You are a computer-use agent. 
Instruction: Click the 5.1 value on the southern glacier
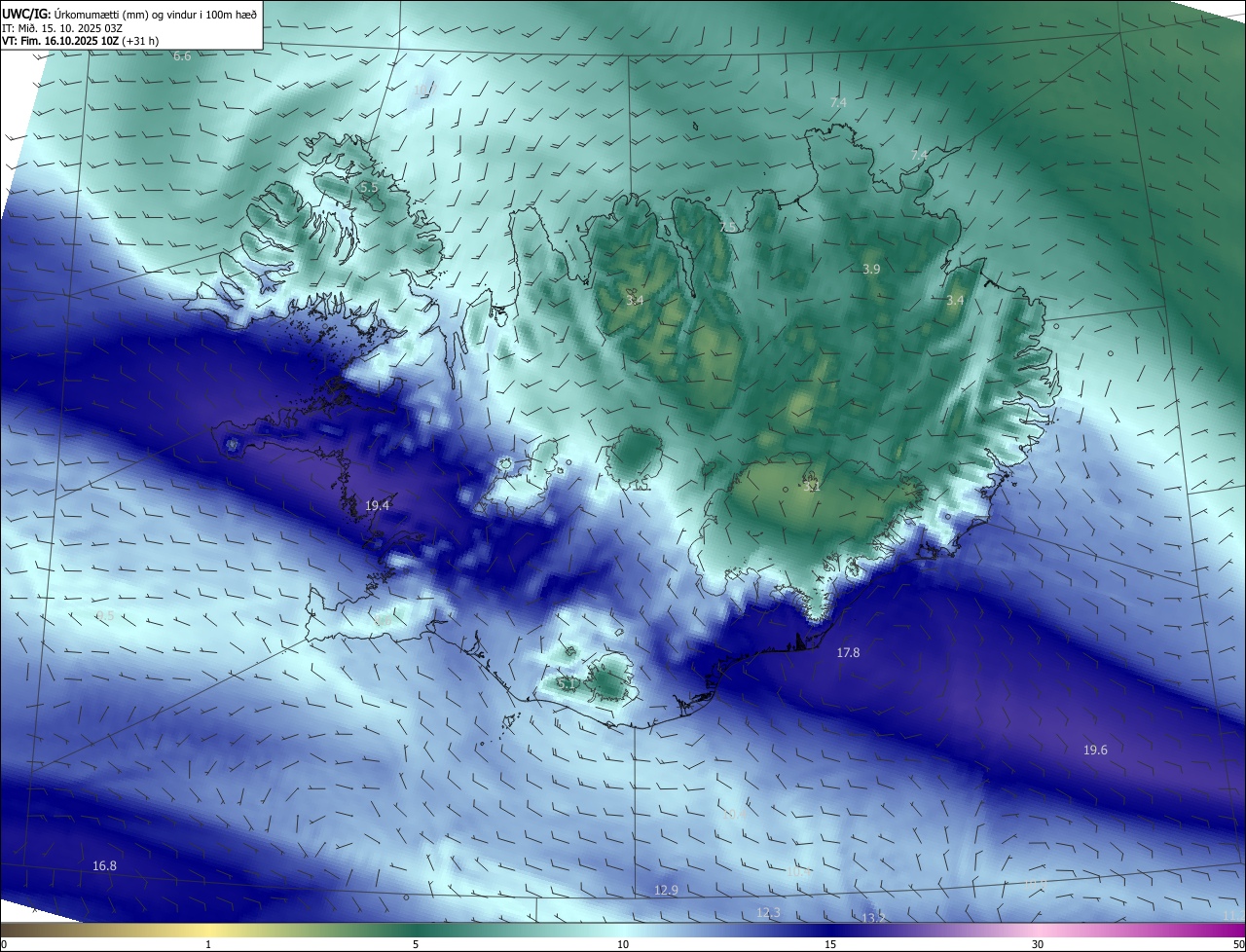coord(566,683)
